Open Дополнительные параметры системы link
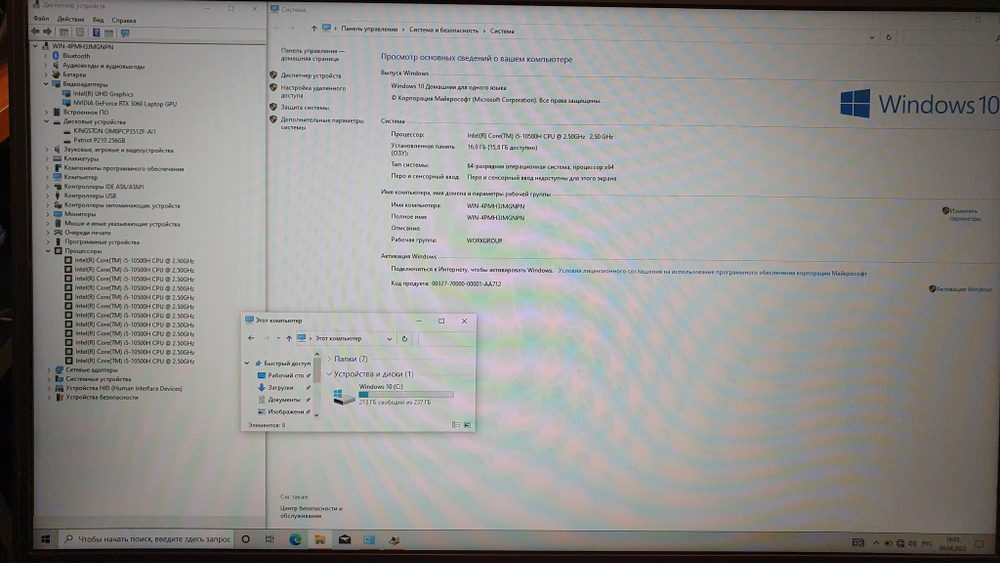Image resolution: width=1000 pixels, height=563 pixels. click(x=322, y=124)
